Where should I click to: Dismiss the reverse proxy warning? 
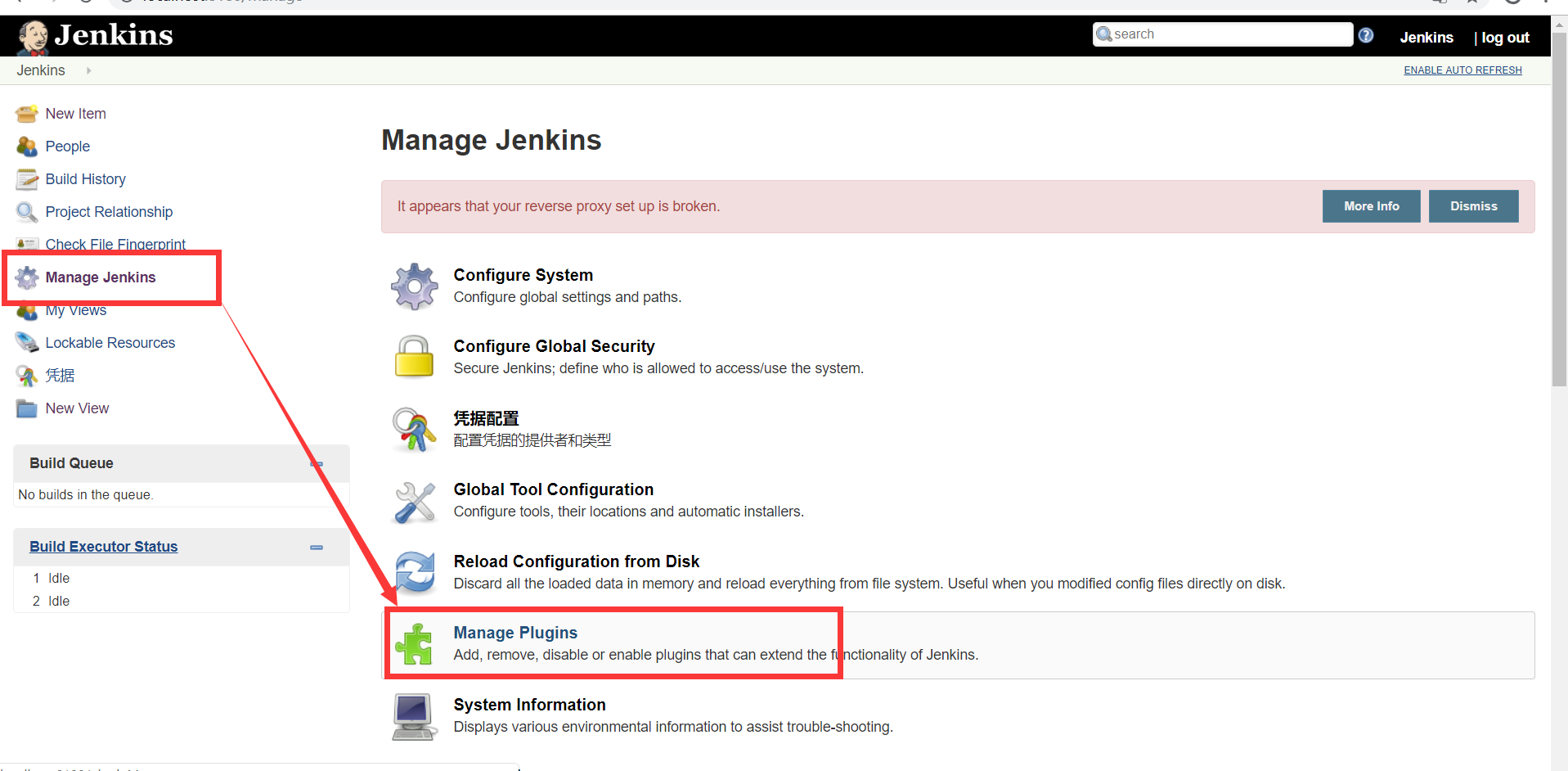tap(1473, 206)
